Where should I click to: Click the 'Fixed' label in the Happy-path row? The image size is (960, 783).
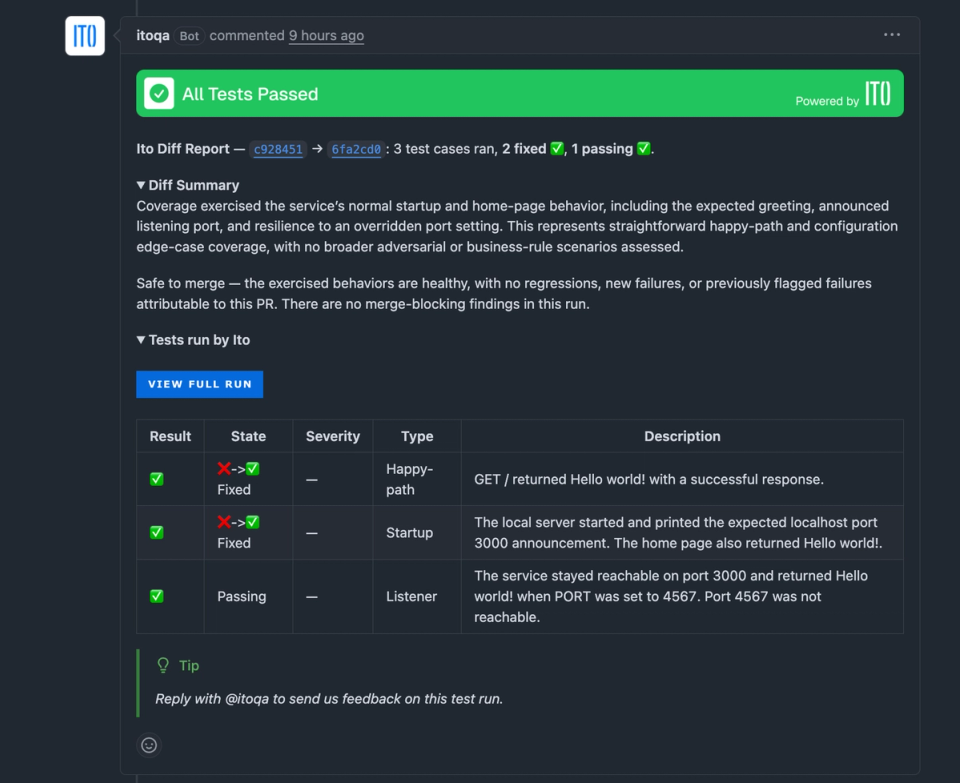[x=234, y=489]
